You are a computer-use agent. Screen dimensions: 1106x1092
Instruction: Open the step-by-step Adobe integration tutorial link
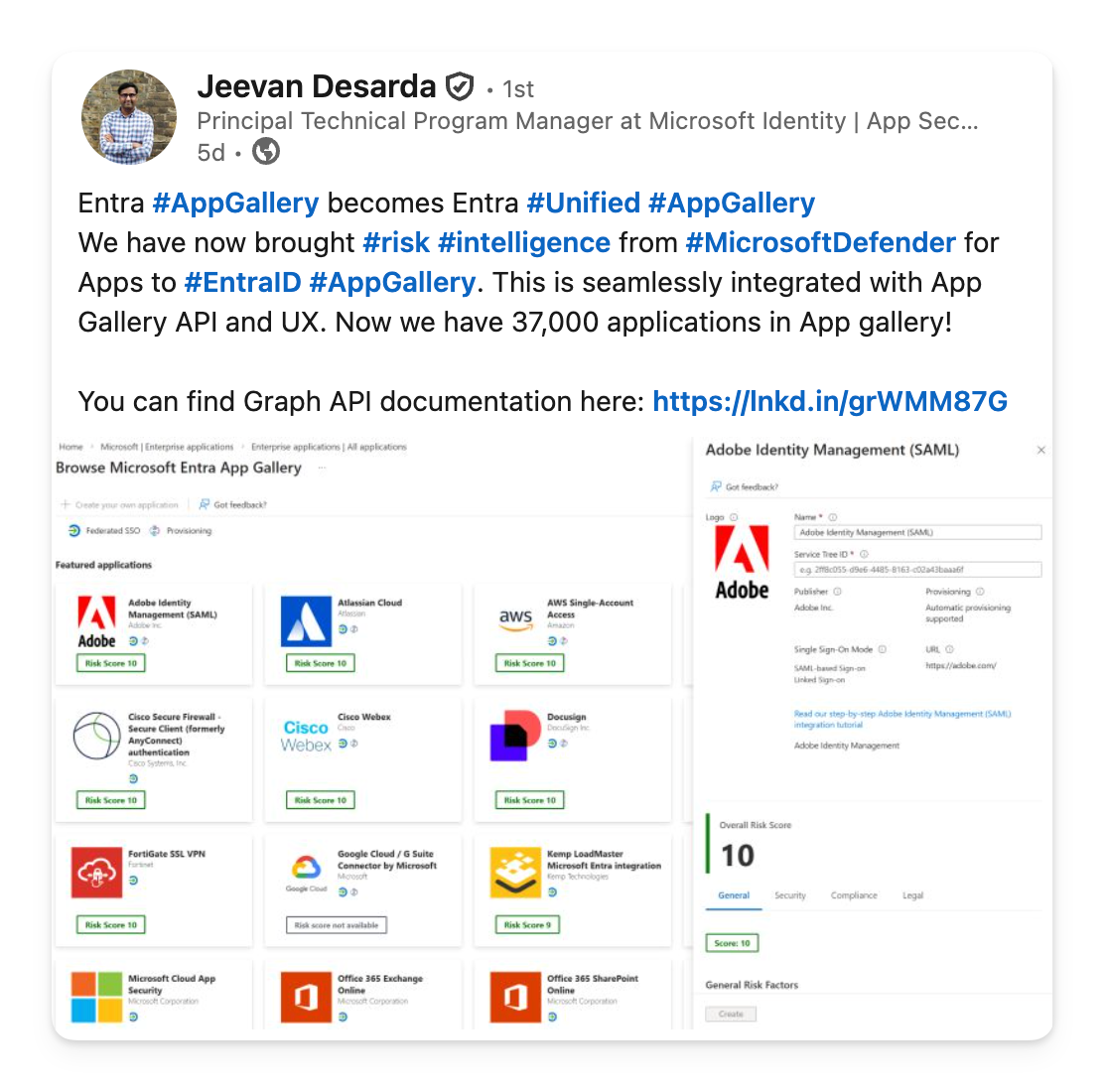click(902, 719)
